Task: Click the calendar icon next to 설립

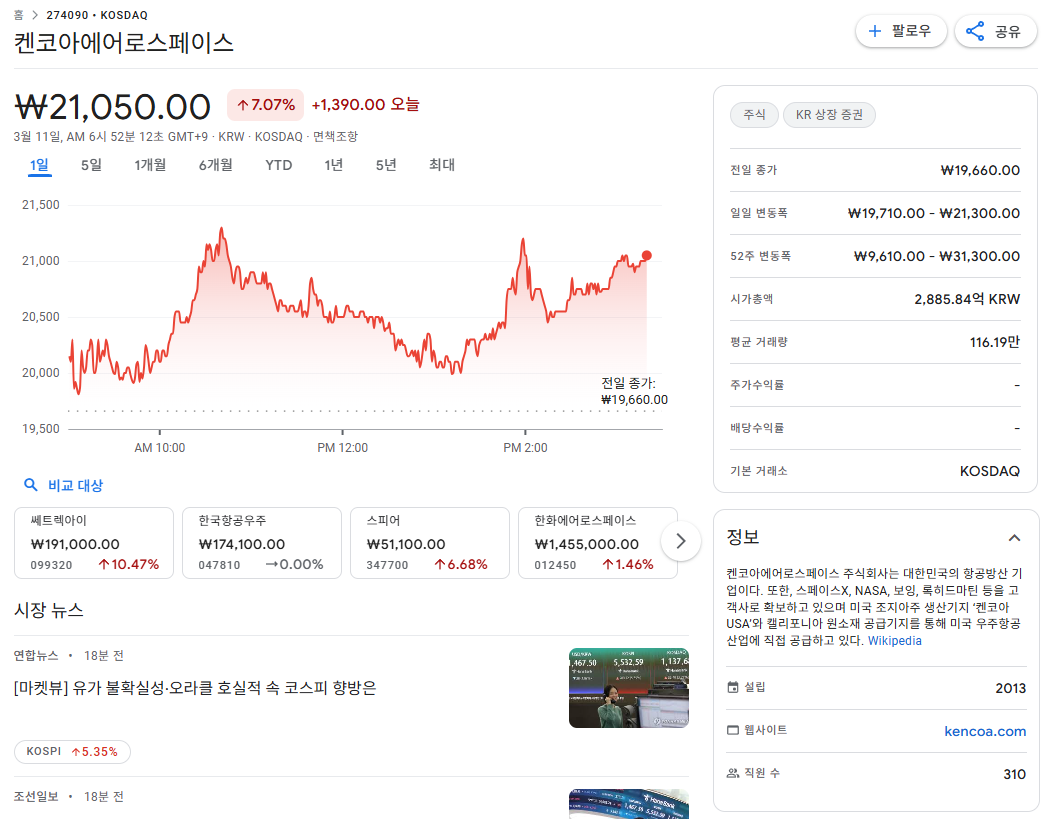Action: (x=733, y=688)
